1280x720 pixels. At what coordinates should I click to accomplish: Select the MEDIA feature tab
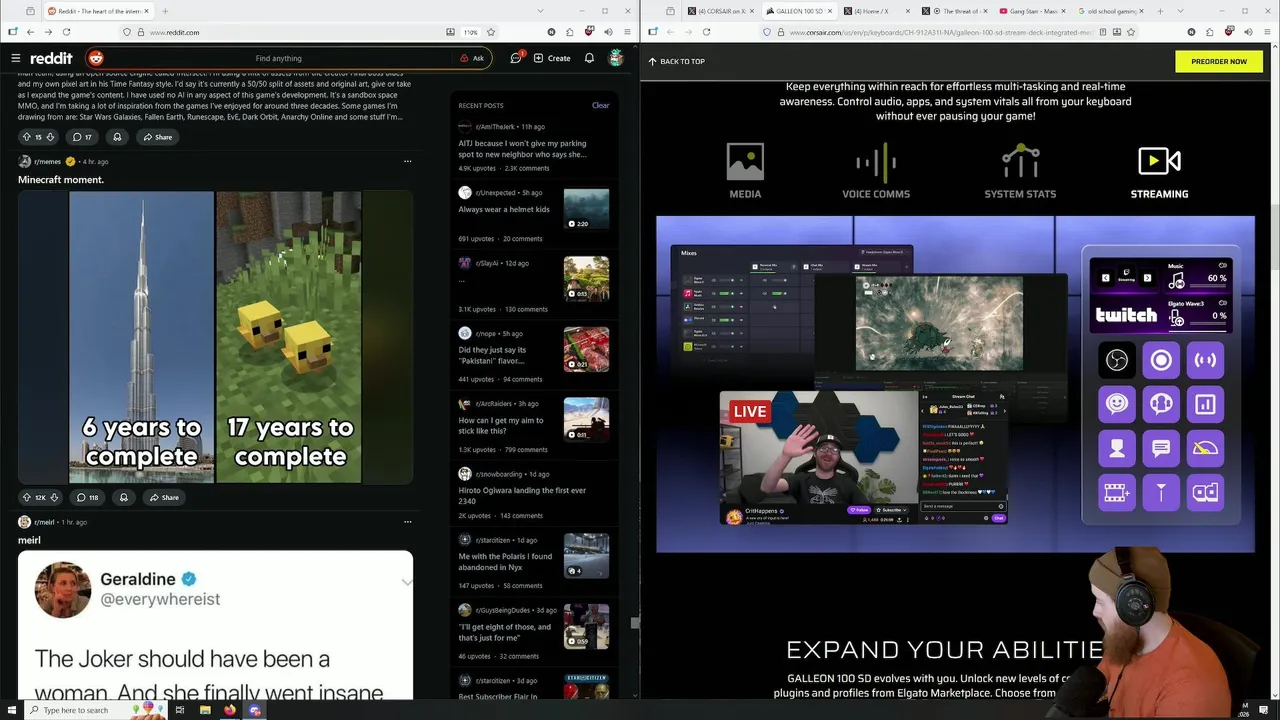pos(745,171)
